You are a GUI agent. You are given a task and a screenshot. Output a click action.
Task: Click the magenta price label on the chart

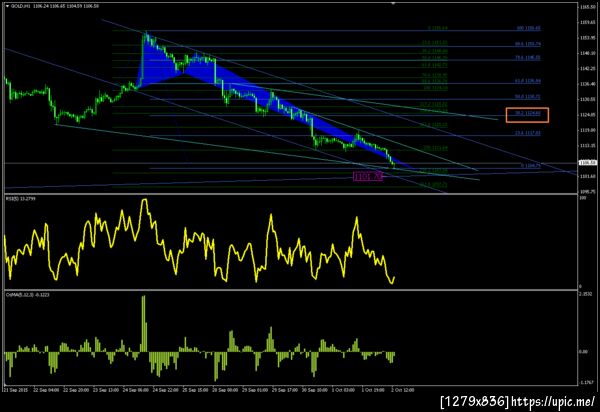pos(368,176)
